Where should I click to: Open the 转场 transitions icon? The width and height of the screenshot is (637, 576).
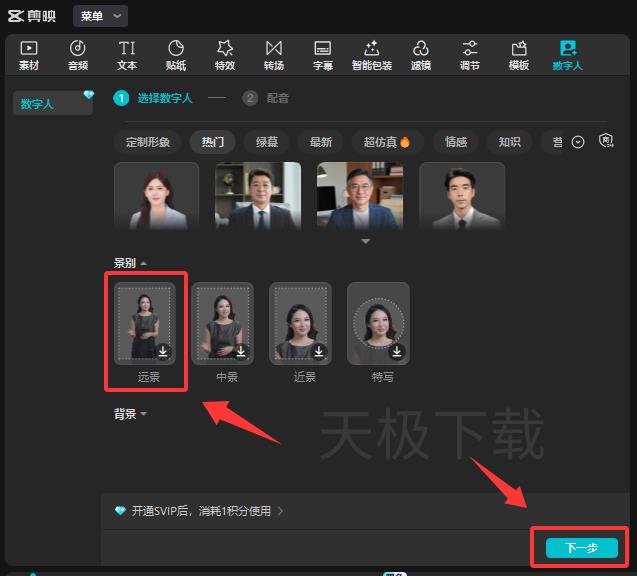tap(274, 55)
